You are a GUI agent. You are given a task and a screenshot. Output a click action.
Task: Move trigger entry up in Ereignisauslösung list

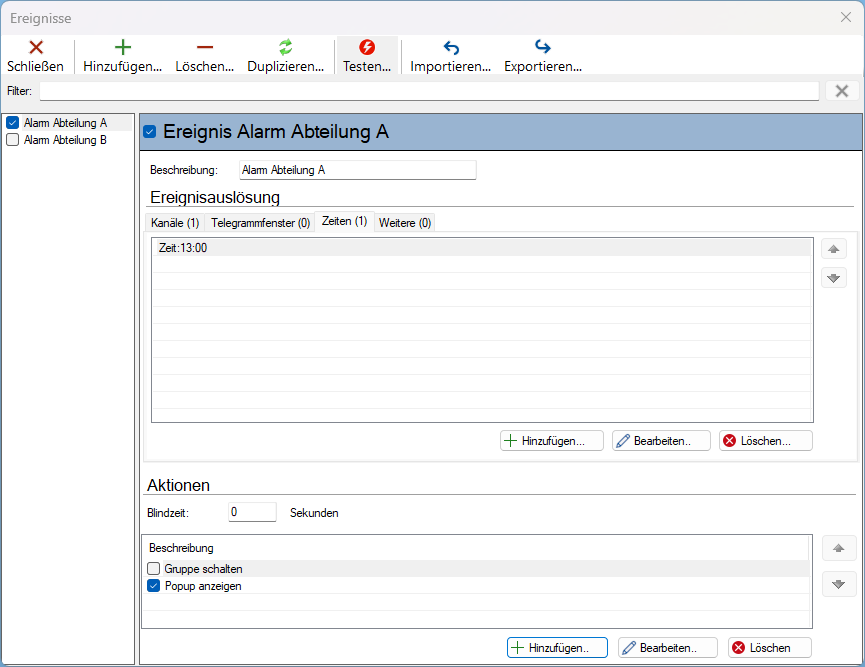click(x=834, y=249)
